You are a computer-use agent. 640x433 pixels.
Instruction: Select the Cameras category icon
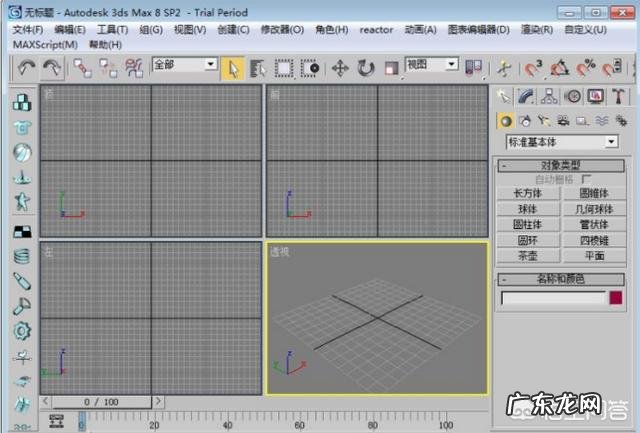click(563, 120)
